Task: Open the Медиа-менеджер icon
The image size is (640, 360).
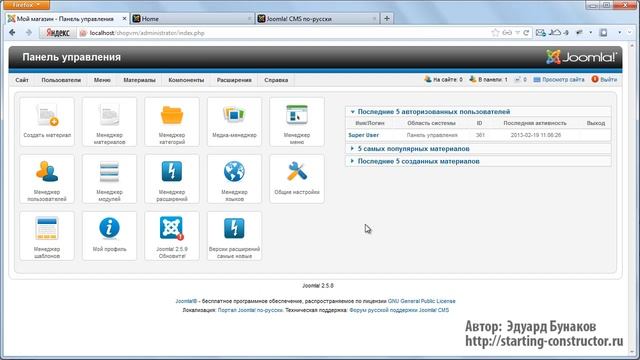Action: pos(234,122)
